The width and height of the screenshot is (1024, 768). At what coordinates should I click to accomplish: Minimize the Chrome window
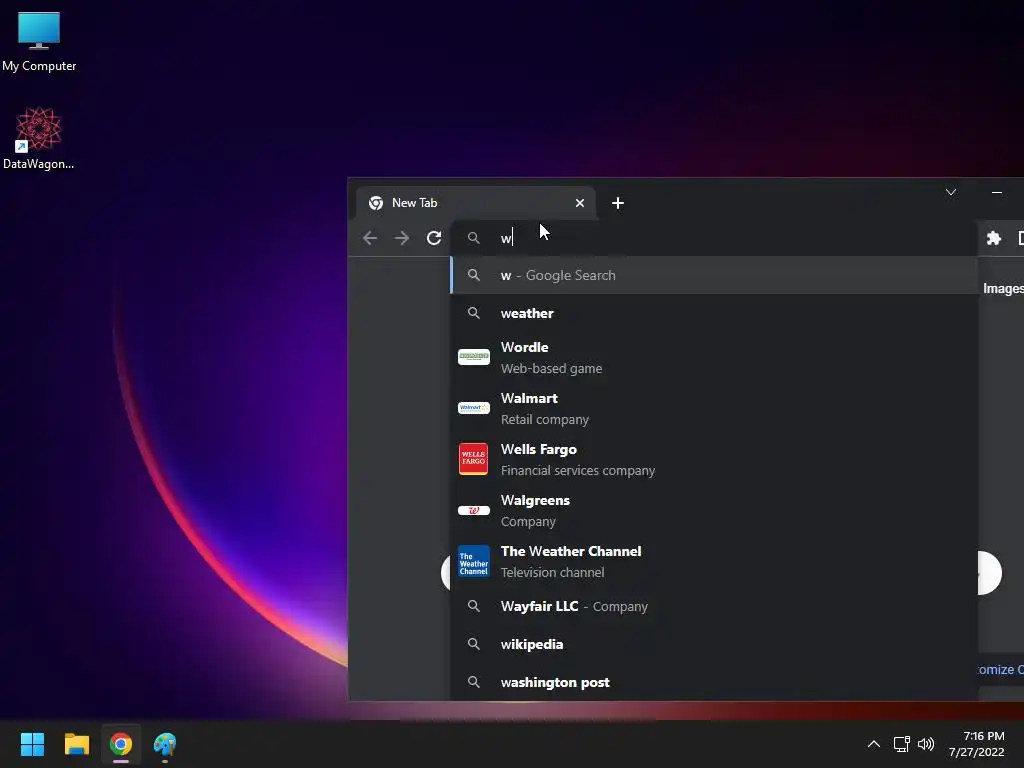point(997,192)
